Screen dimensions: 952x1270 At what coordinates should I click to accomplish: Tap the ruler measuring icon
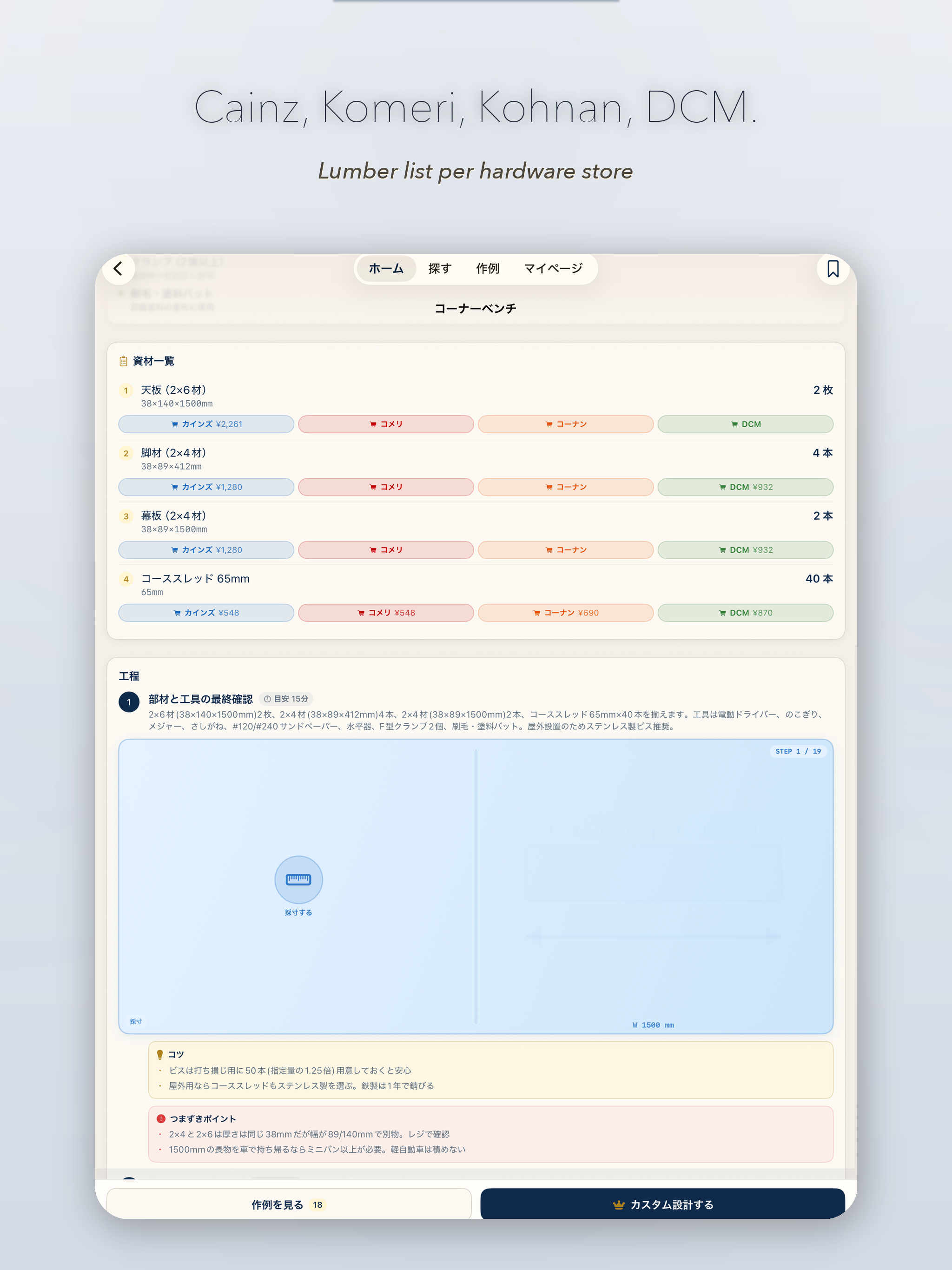(x=298, y=879)
